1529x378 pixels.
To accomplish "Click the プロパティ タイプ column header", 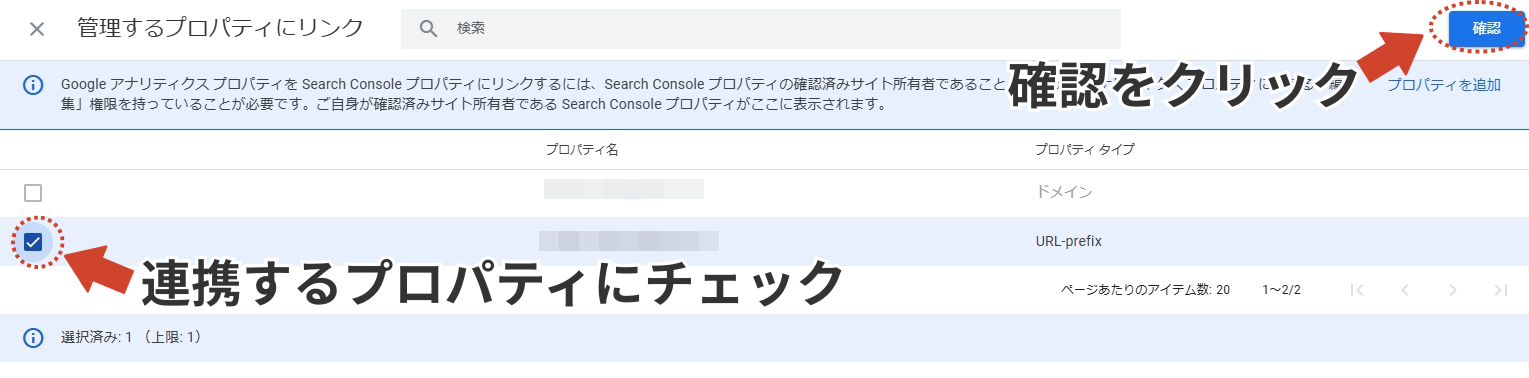I will [1084, 150].
